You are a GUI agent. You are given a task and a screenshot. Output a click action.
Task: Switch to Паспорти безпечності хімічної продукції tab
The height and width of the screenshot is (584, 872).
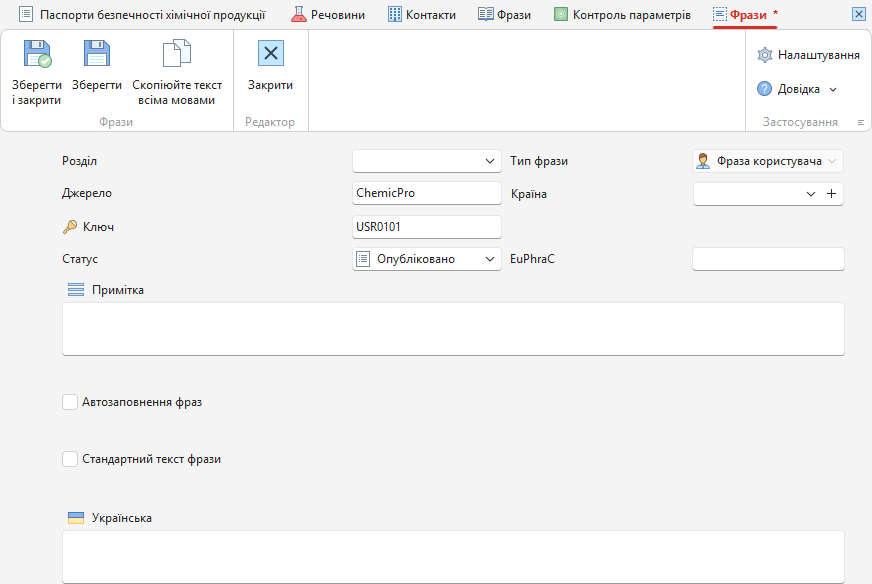coord(142,14)
